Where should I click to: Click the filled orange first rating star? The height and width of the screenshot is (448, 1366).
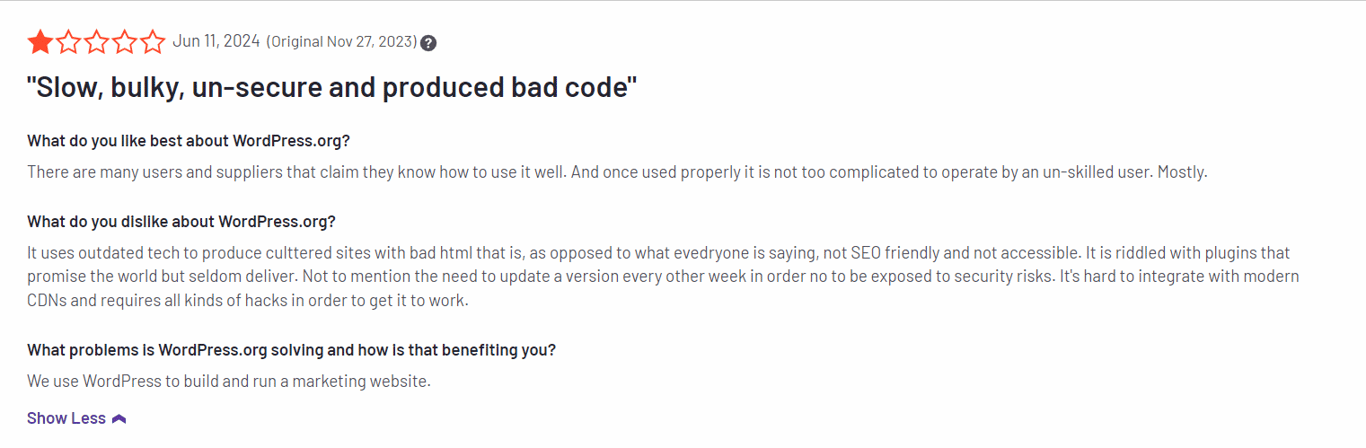click(x=40, y=42)
